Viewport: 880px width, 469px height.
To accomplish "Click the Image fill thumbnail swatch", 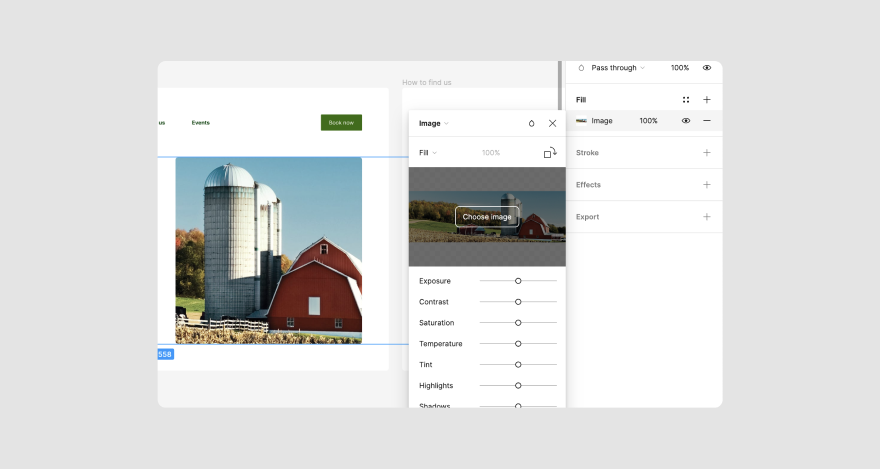I will 581,121.
